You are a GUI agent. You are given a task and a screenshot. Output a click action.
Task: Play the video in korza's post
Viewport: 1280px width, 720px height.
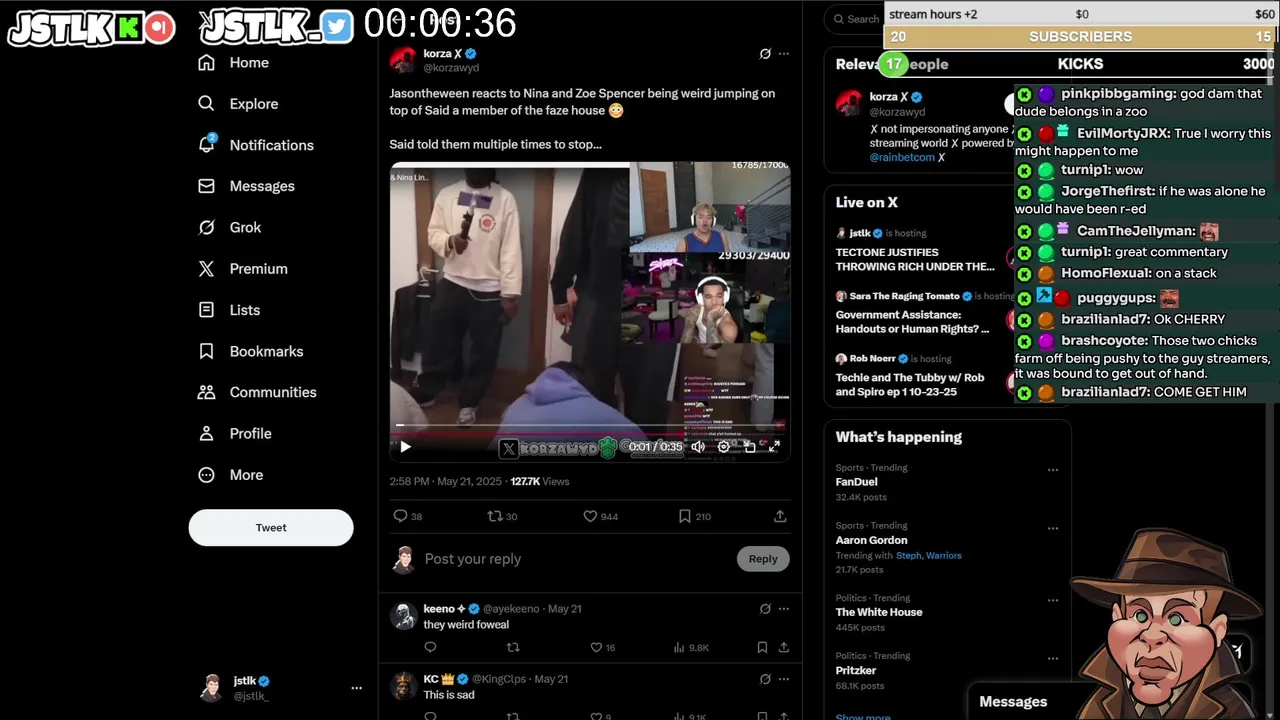(x=405, y=447)
